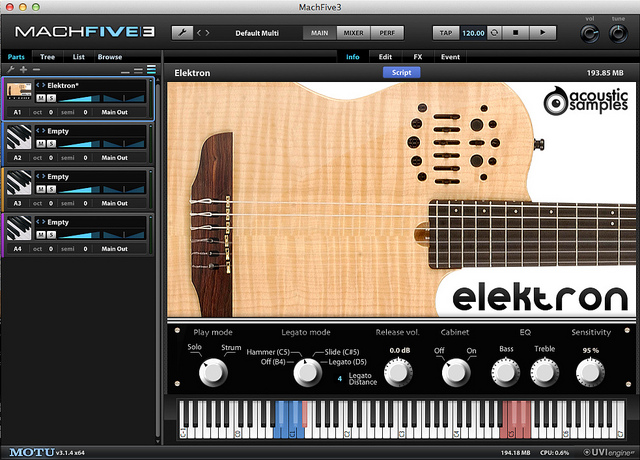Click the parts list vertical scrollbar
This screenshot has height=460, width=640.
[x=158, y=261]
